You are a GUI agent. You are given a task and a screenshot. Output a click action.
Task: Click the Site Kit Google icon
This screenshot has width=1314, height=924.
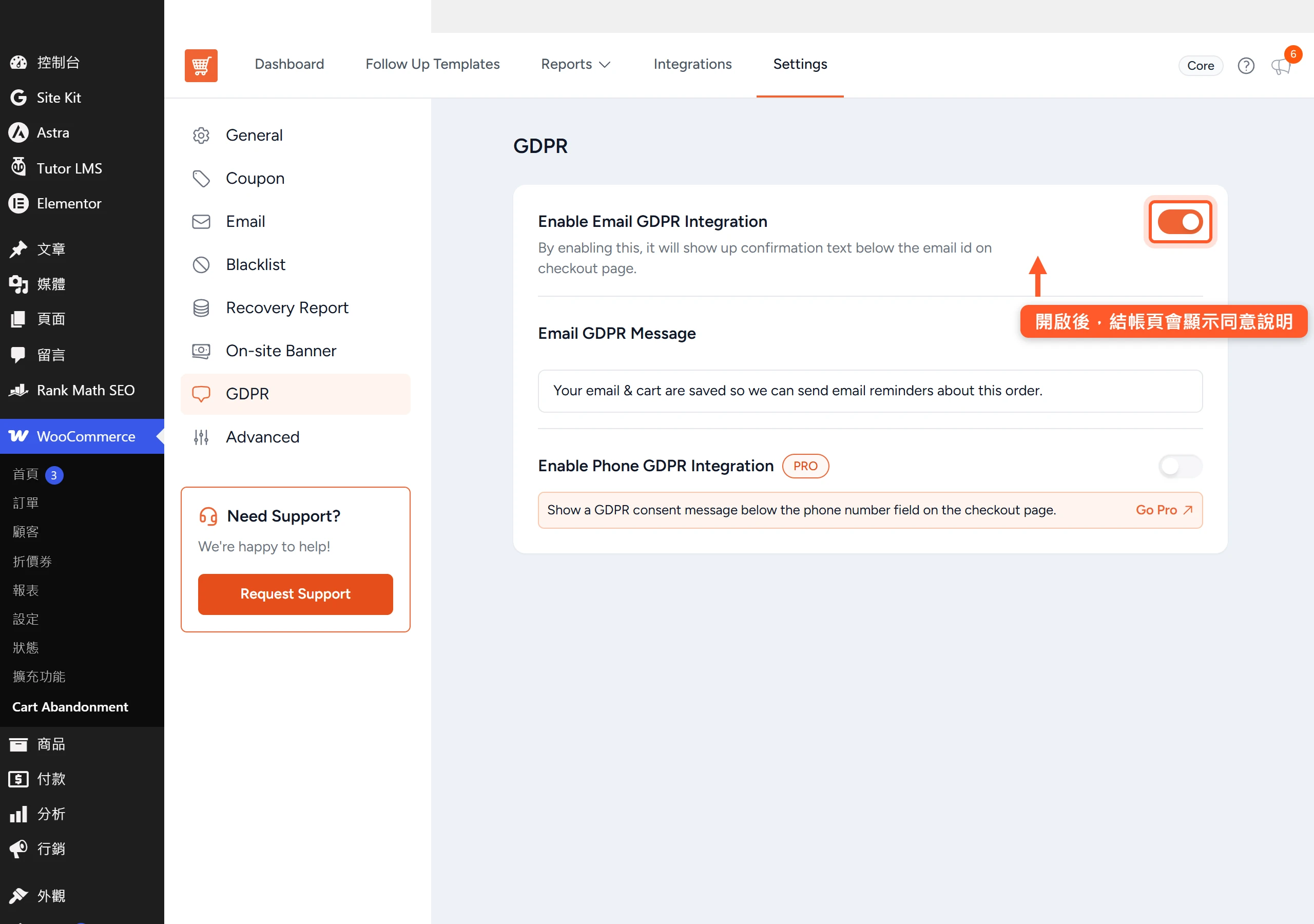click(x=18, y=98)
